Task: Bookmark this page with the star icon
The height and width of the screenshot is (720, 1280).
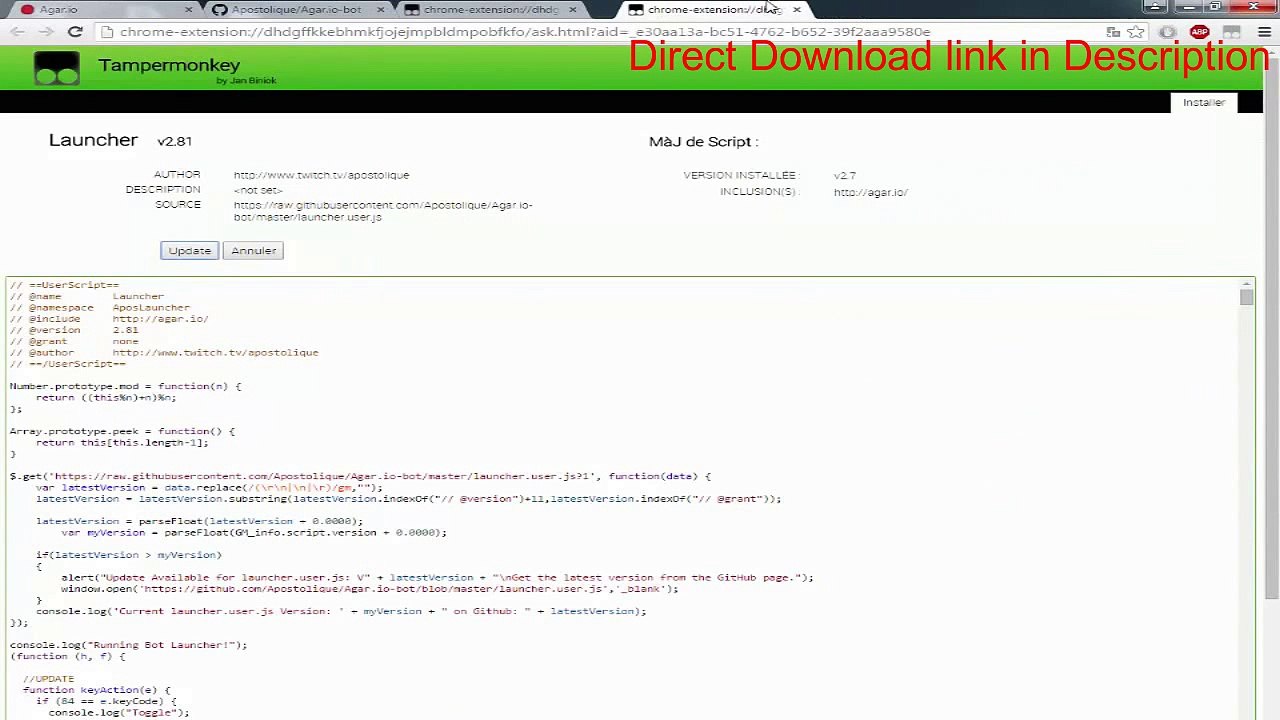Action: coord(1136,32)
